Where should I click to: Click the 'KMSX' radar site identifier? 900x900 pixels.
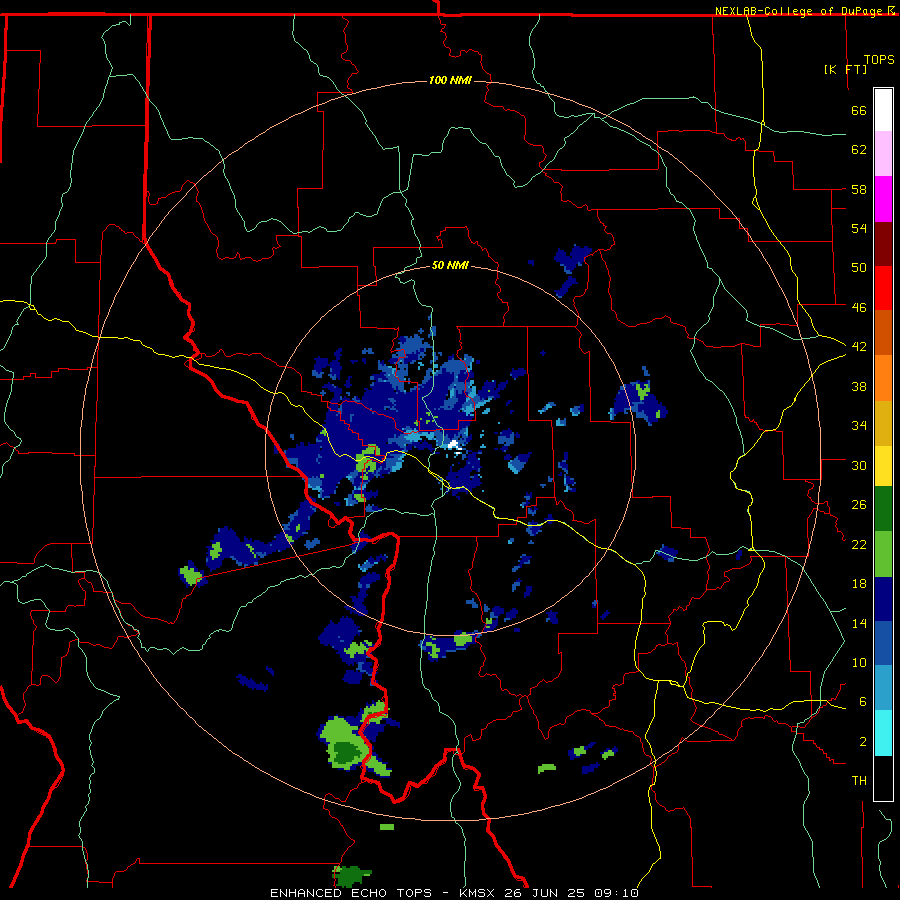pos(478,893)
